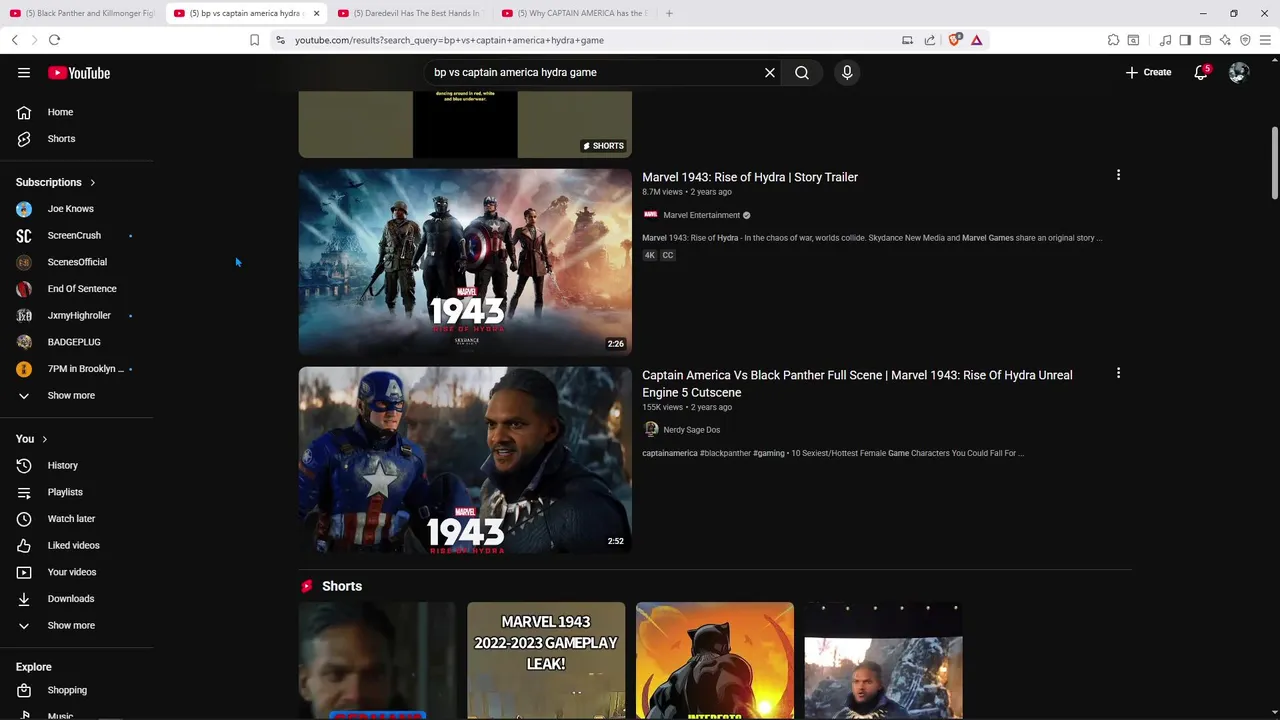This screenshot has width=1280, height=720.
Task: Start voice search with the microphone
Action: pos(847,73)
